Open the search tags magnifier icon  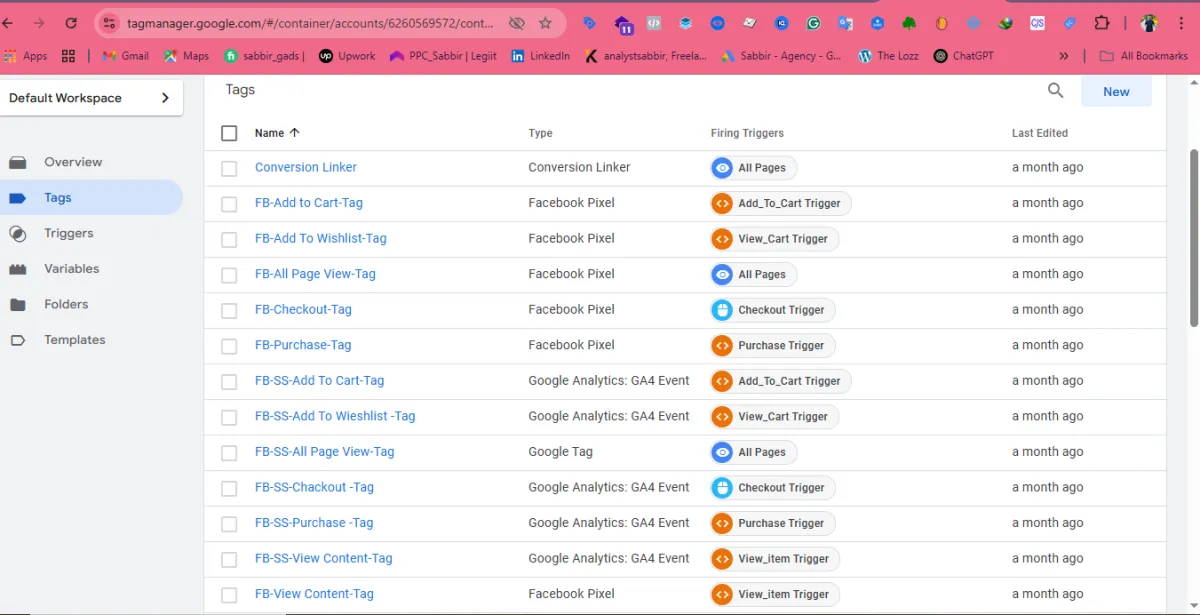point(1055,91)
